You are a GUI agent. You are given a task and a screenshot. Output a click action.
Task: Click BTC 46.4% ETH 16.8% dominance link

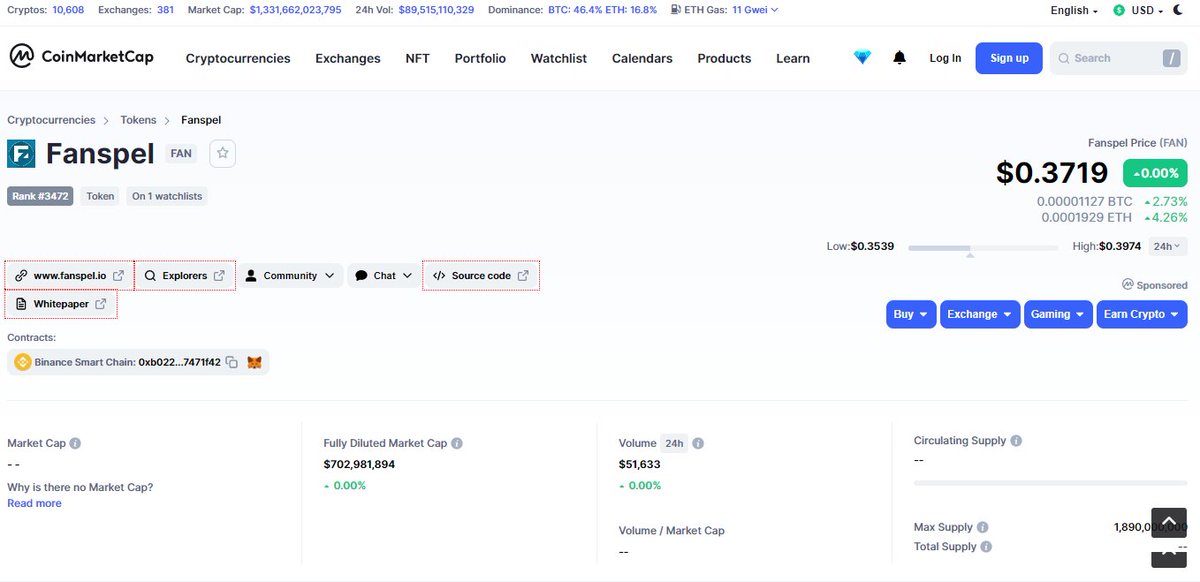[x=603, y=10]
